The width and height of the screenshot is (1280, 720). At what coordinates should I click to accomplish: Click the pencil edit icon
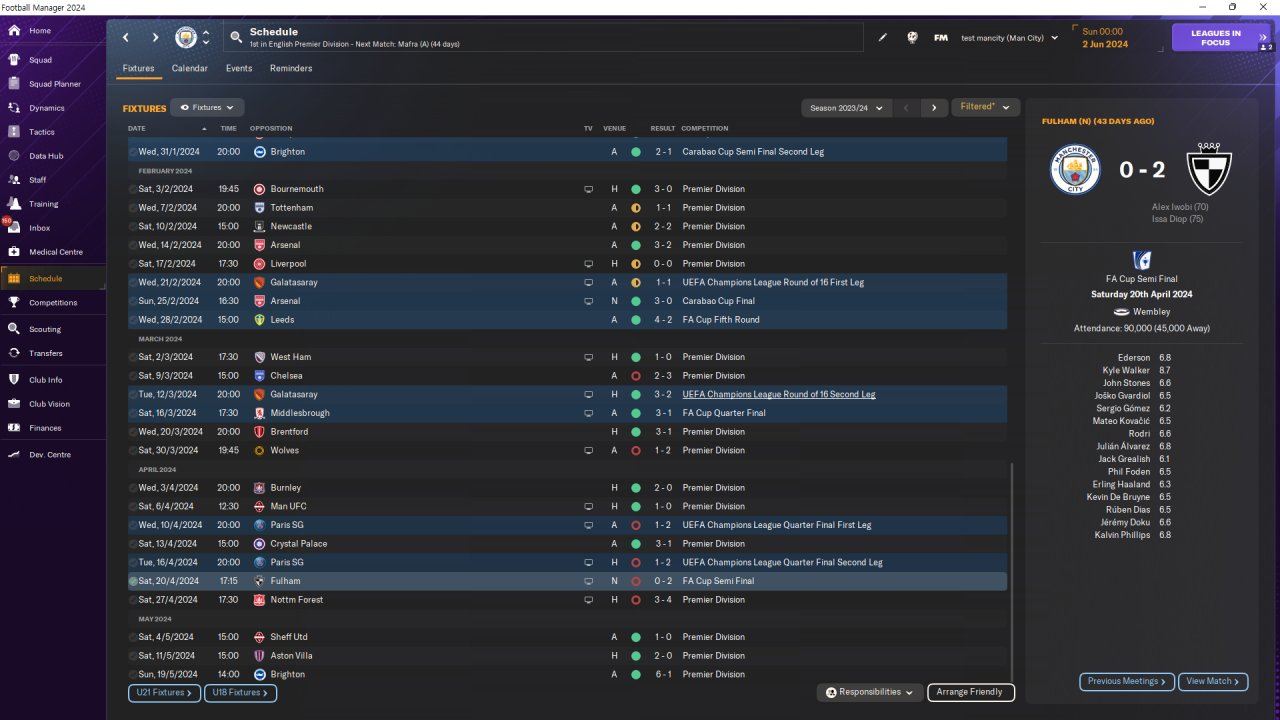coord(883,38)
